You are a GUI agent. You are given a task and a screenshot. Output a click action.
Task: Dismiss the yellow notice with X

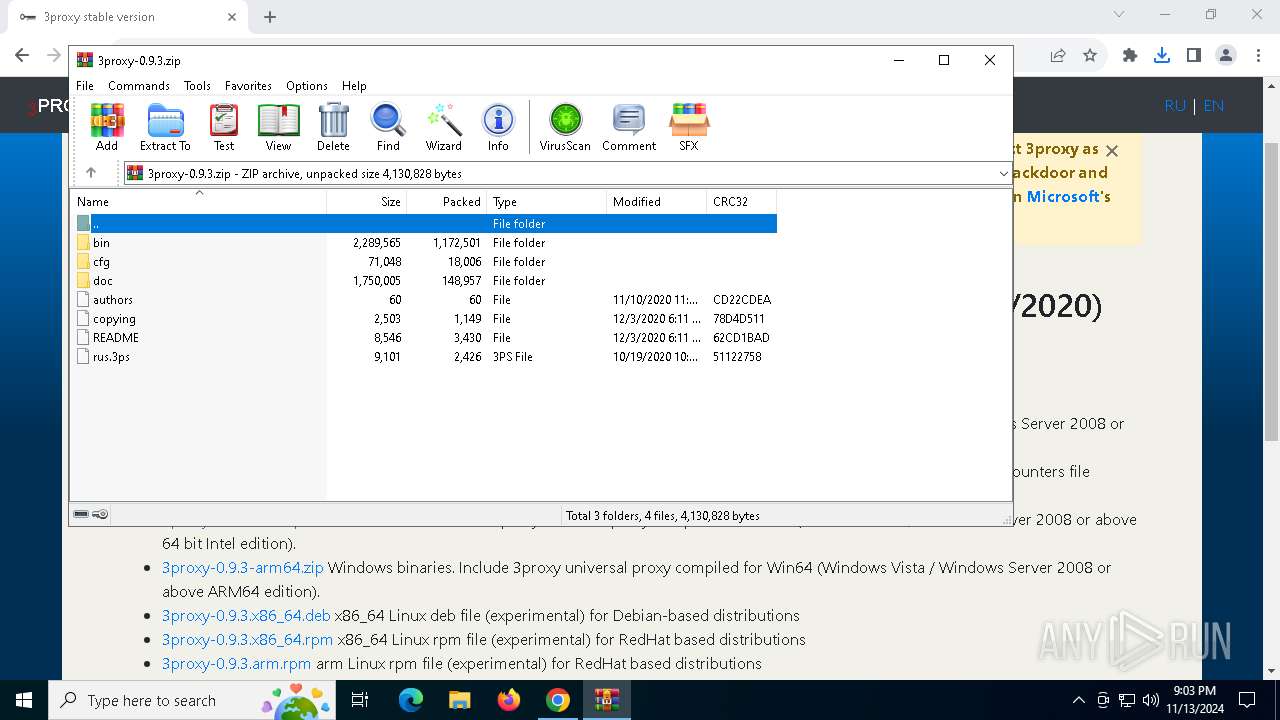point(1111,150)
